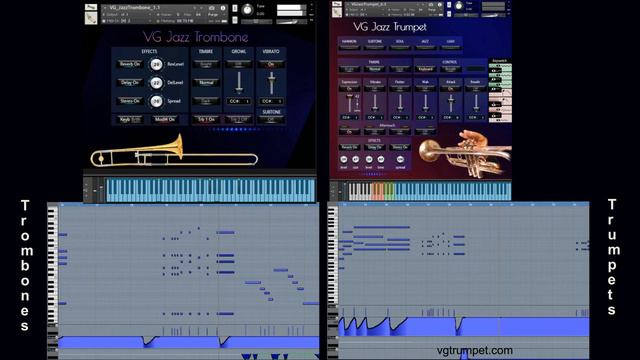Toggle Stereo On in the trumpet effects
Screen dimensions: 640x360
click(x=400, y=147)
